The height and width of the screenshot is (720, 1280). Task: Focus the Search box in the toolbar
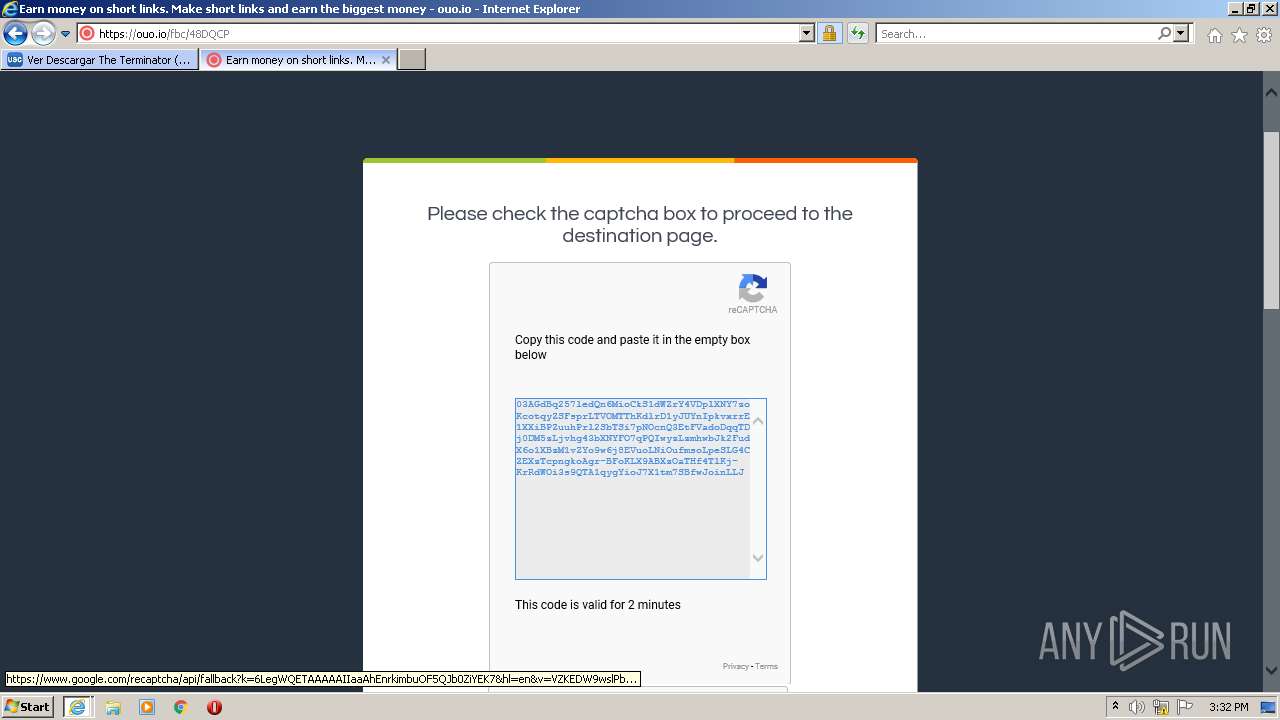[1015, 34]
